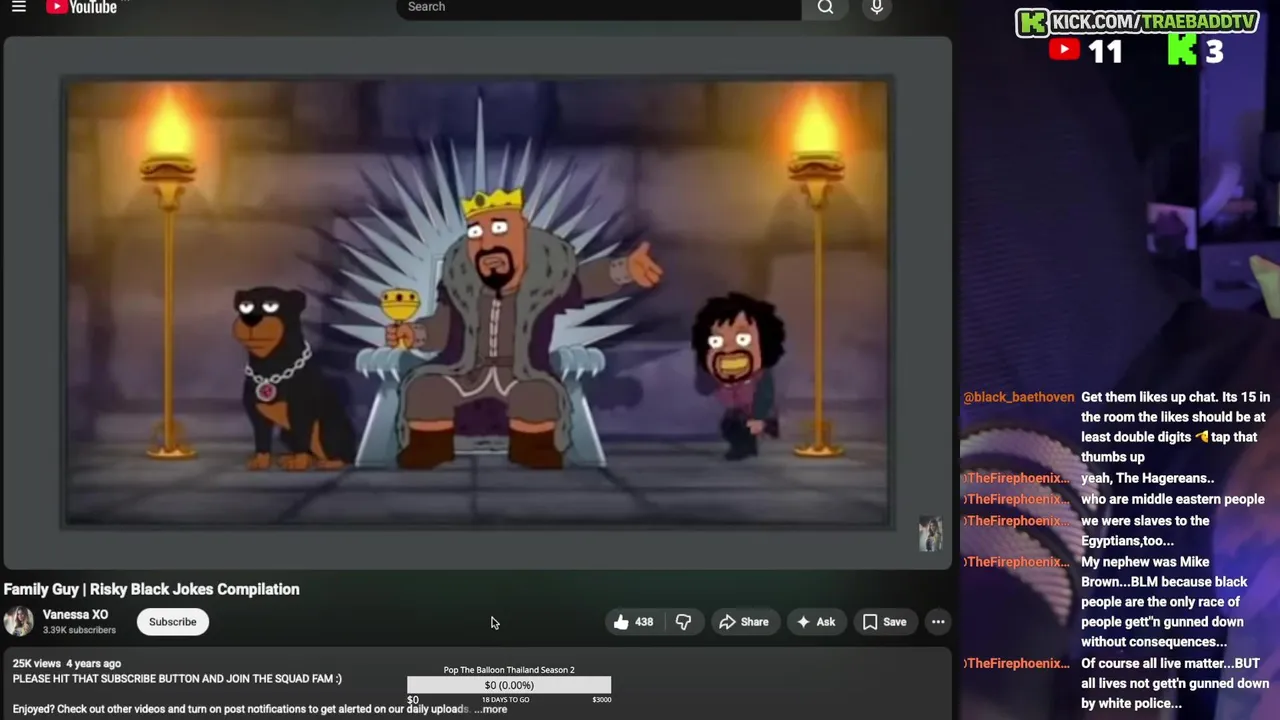Open the Share dialog
1280x720 pixels.
tap(744, 622)
